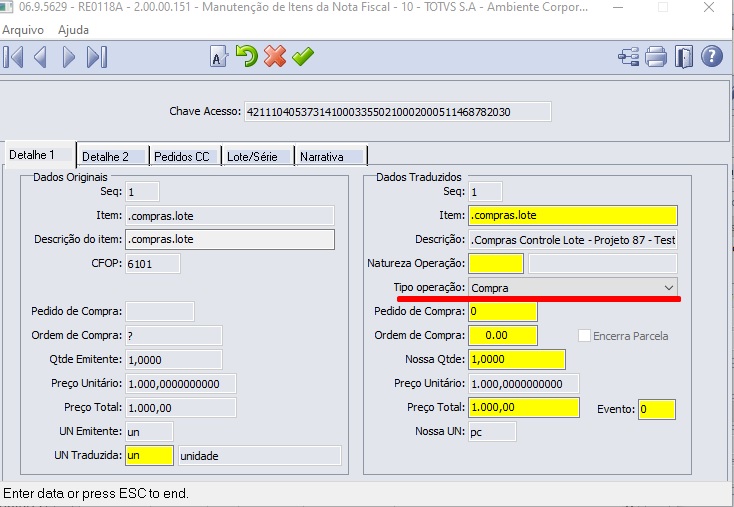Click the UN Emitente field

click(149, 432)
